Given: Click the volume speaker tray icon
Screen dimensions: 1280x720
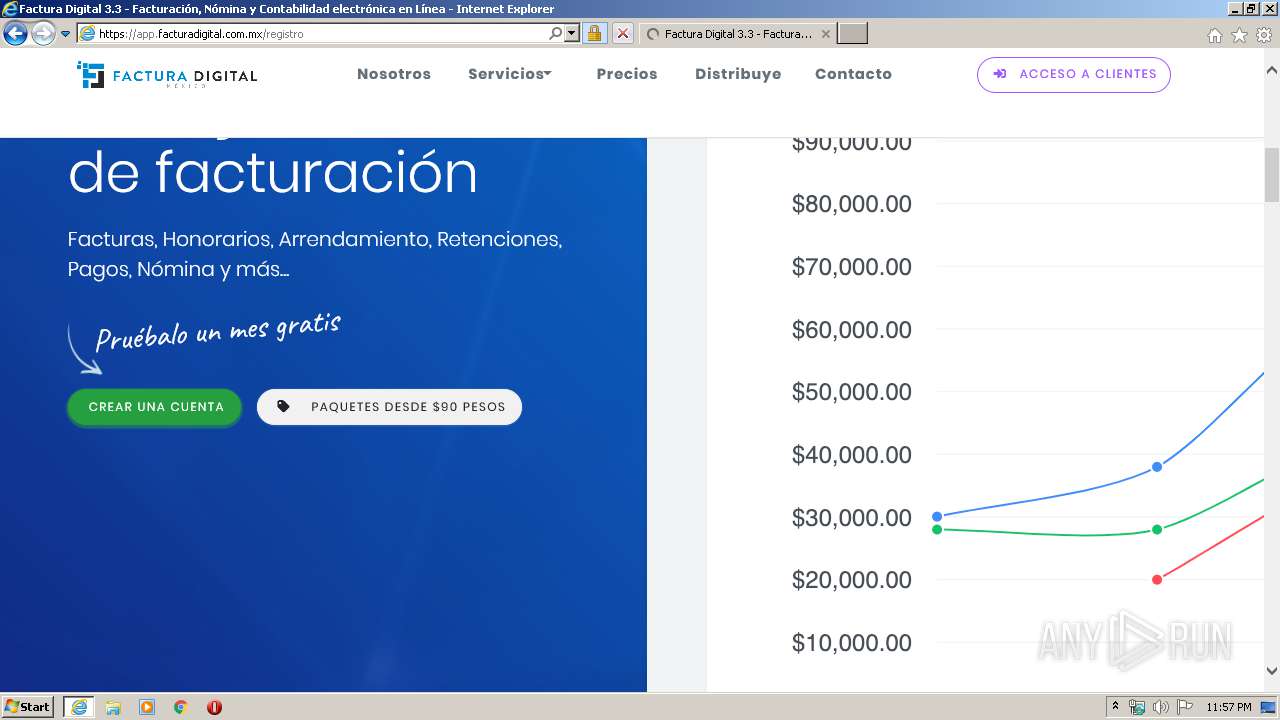Looking at the screenshot, I should (x=1160, y=707).
